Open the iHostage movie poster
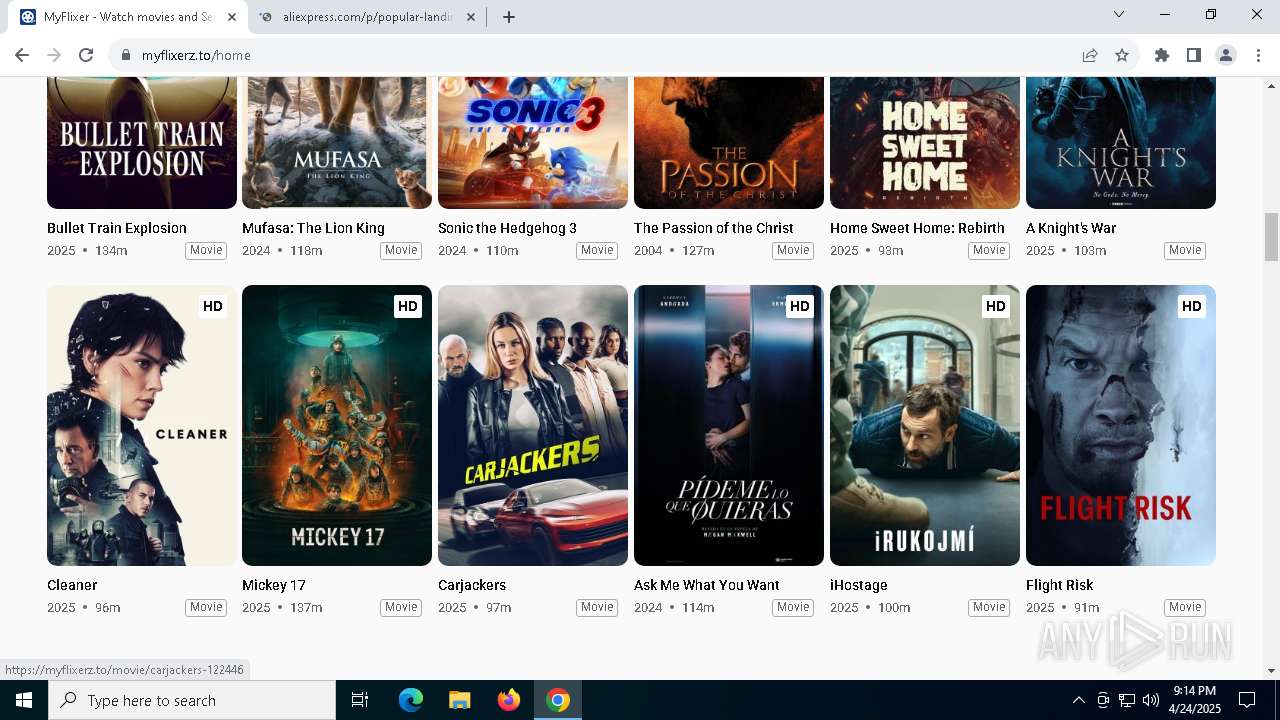Image resolution: width=1280 pixels, height=720 pixels. coord(925,425)
